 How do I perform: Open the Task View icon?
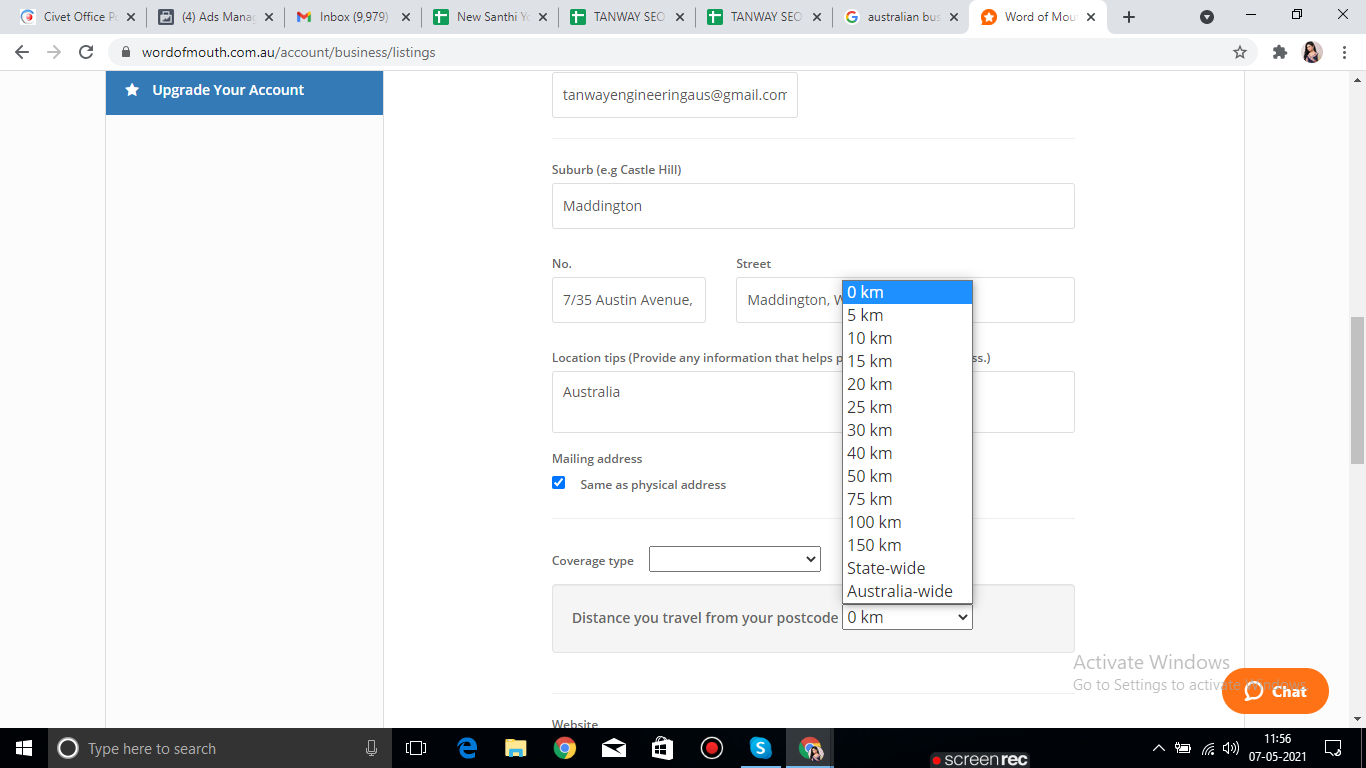click(416, 748)
